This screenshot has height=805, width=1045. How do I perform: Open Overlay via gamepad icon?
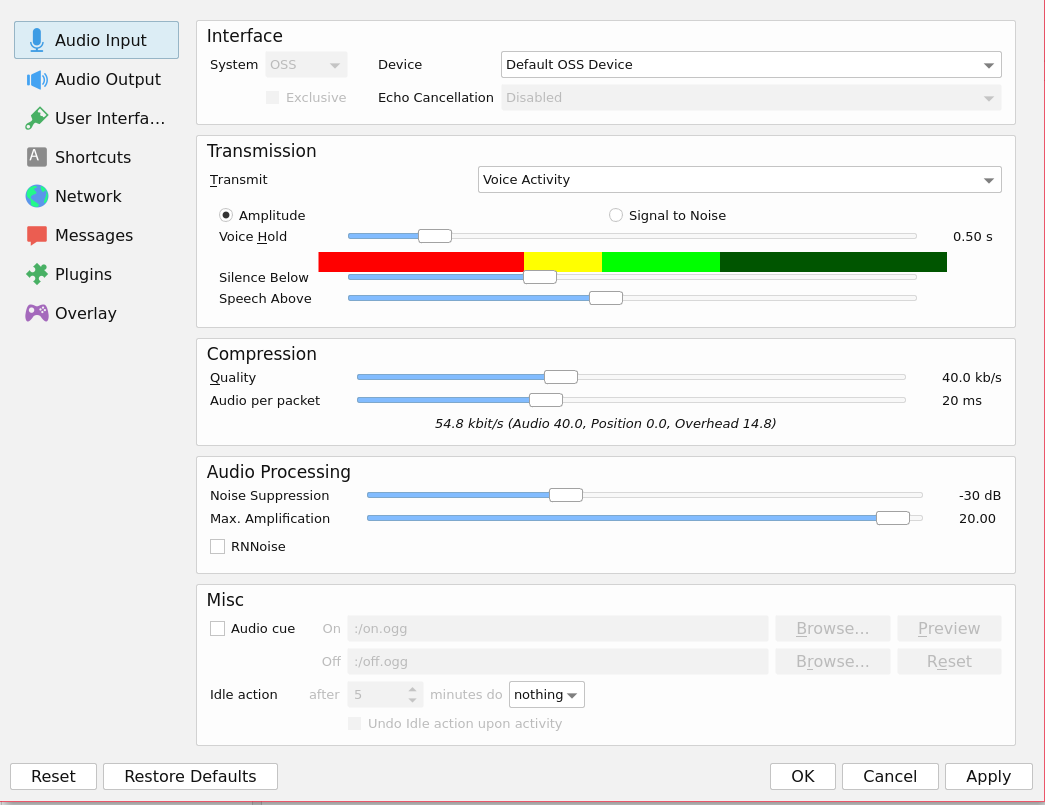[x=37, y=313]
